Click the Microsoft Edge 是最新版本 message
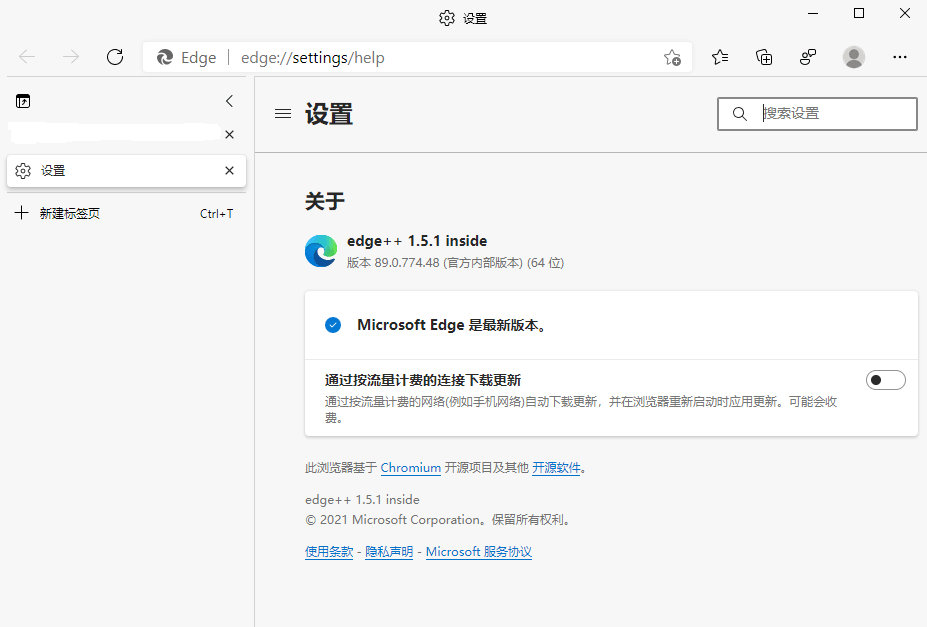Viewport: 927px width, 627px height. click(452, 324)
